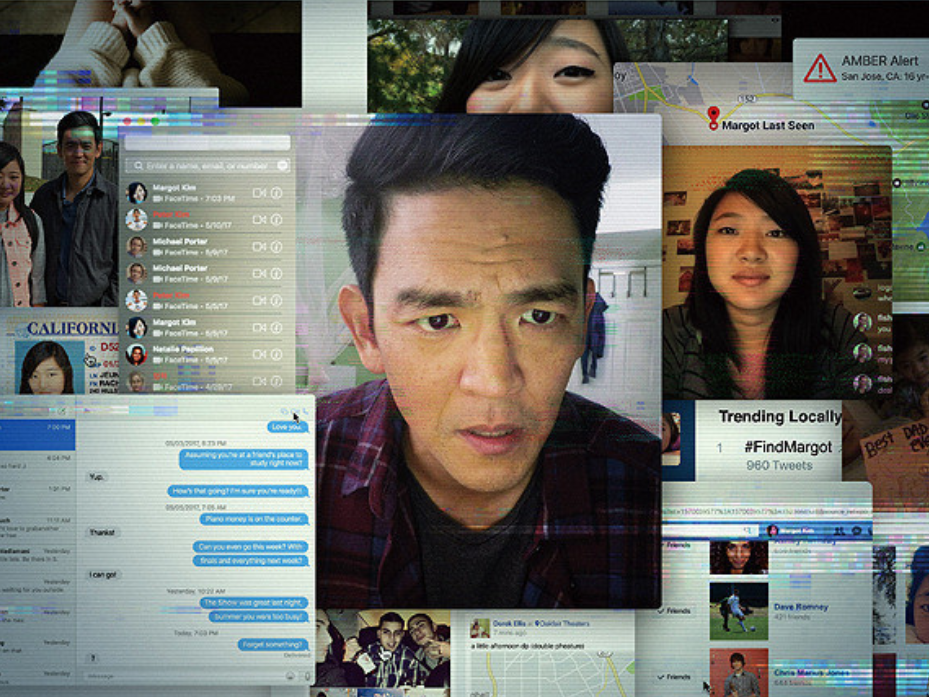
Task: Open the #FindMargot trending hashtag
Action: click(788, 447)
